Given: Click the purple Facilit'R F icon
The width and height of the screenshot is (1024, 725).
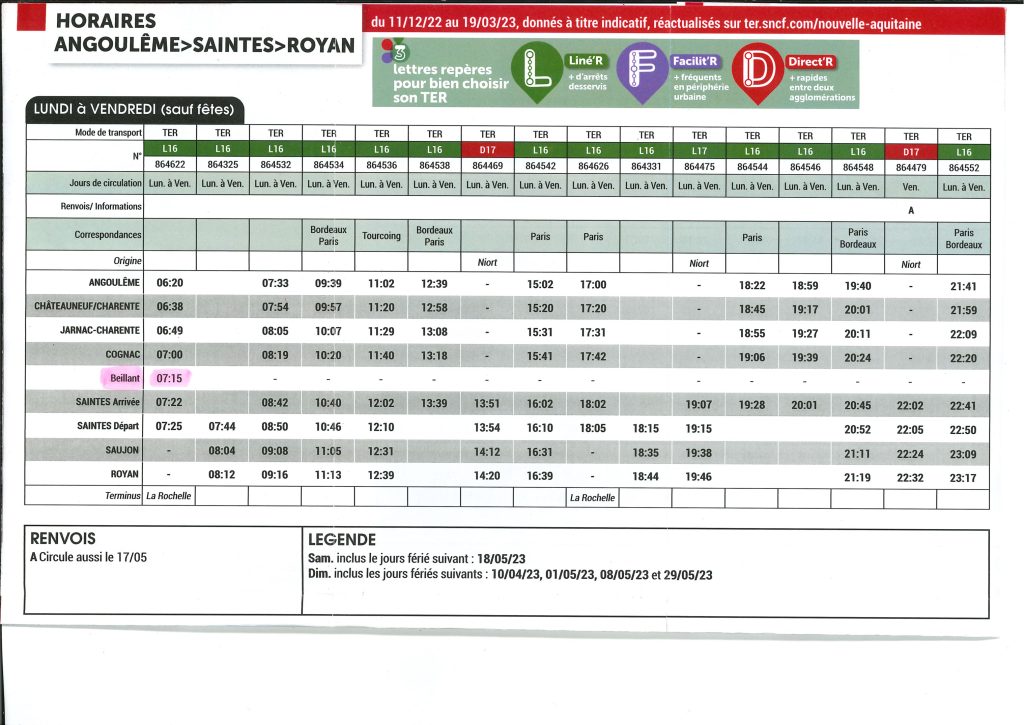Looking at the screenshot, I should [642, 72].
